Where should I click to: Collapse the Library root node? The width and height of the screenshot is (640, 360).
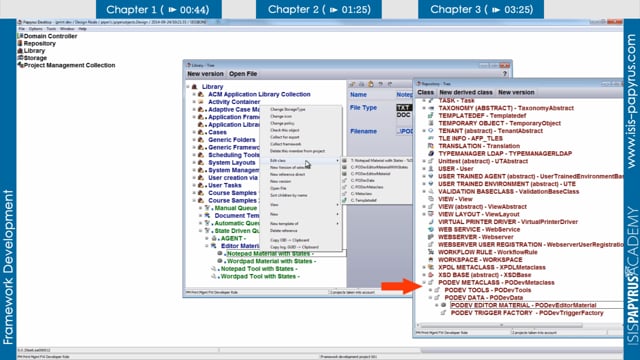point(188,87)
